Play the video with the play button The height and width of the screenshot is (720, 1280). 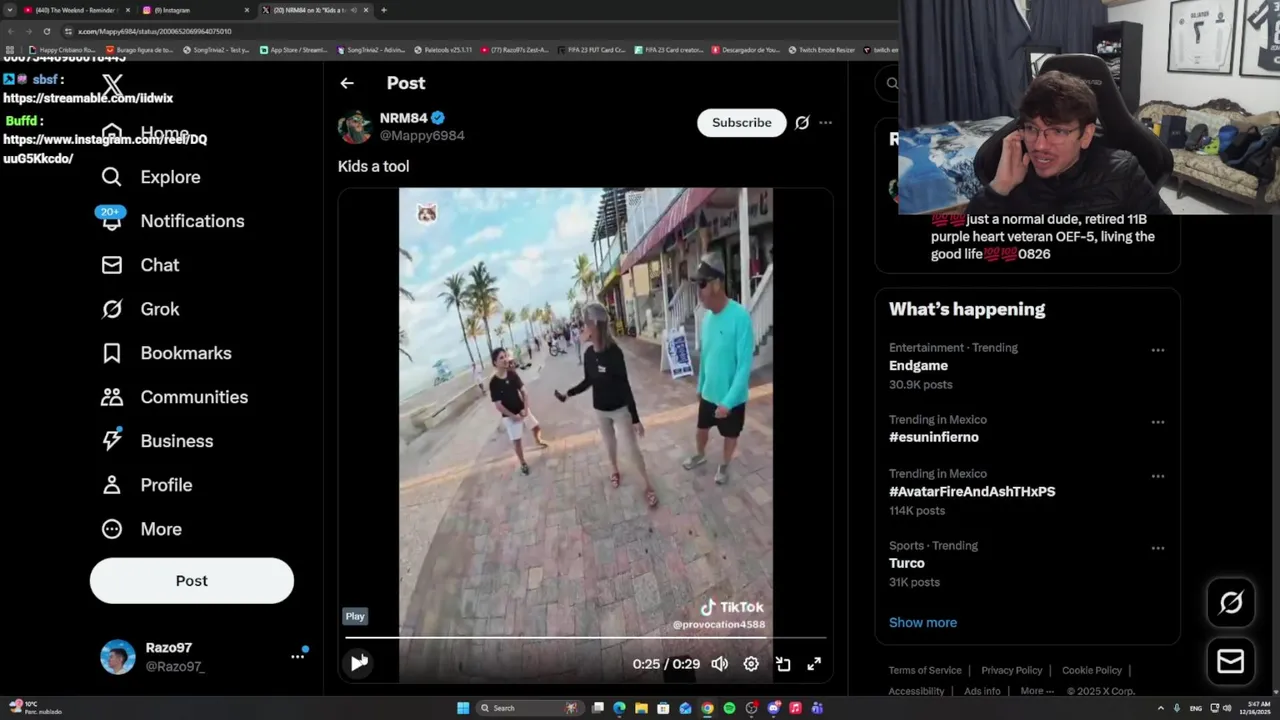(x=359, y=662)
